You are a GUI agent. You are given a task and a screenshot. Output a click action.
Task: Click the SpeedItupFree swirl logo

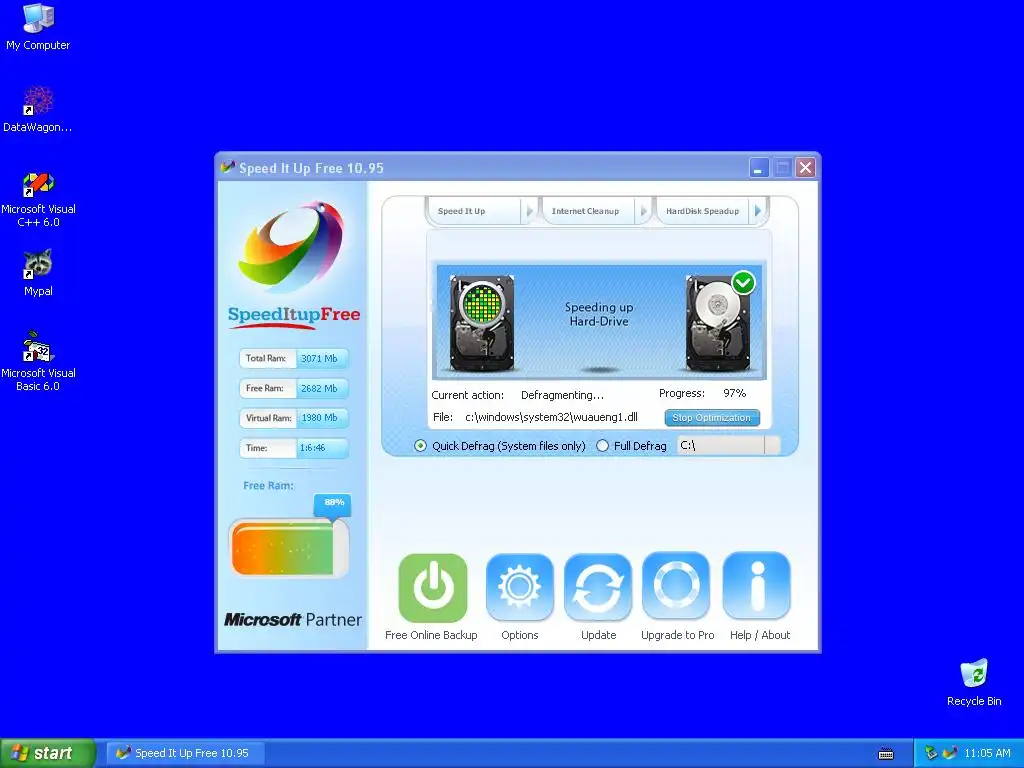[x=293, y=246]
